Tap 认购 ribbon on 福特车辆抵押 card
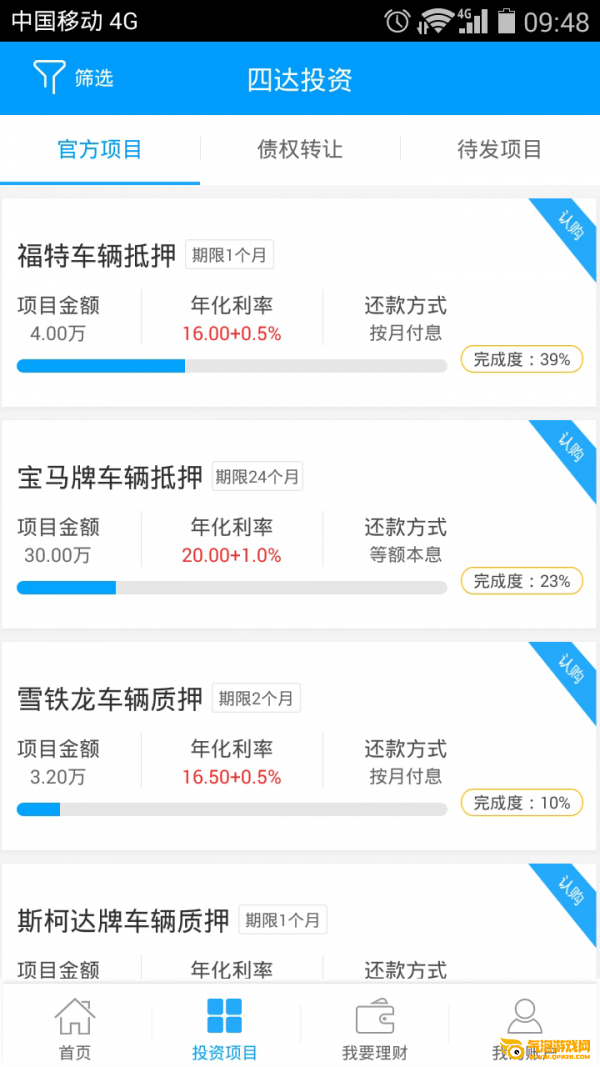The width and height of the screenshot is (600, 1067). tap(569, 229)
